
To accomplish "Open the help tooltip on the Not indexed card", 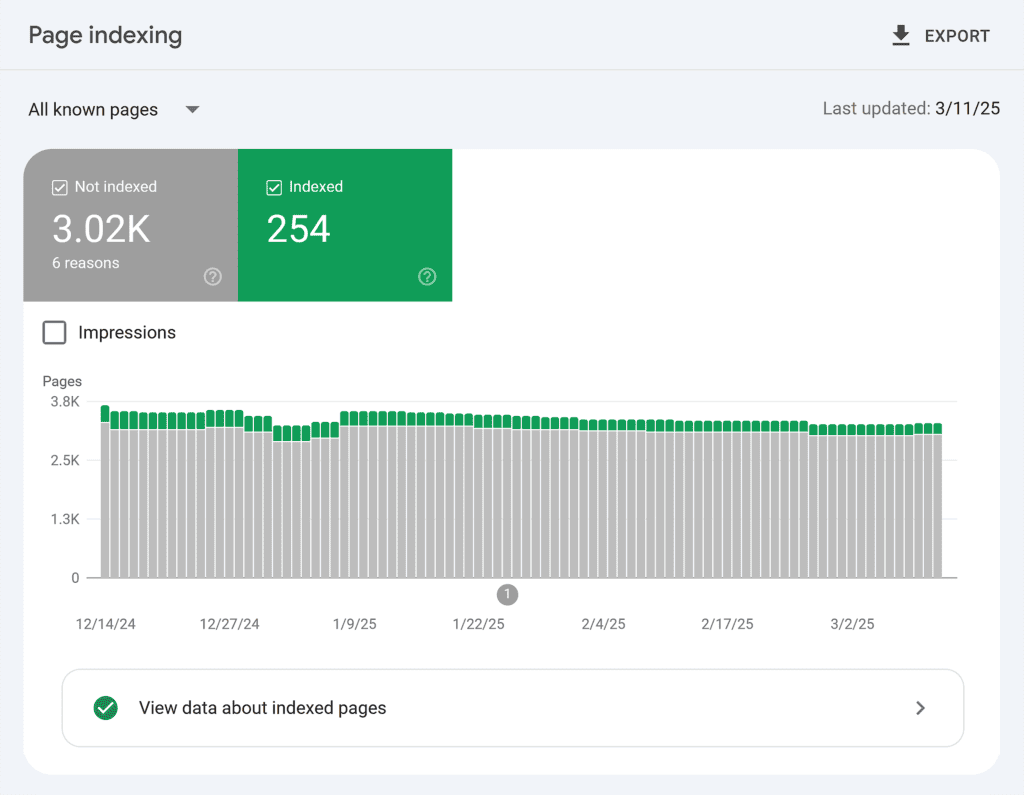I will point(212,277).
